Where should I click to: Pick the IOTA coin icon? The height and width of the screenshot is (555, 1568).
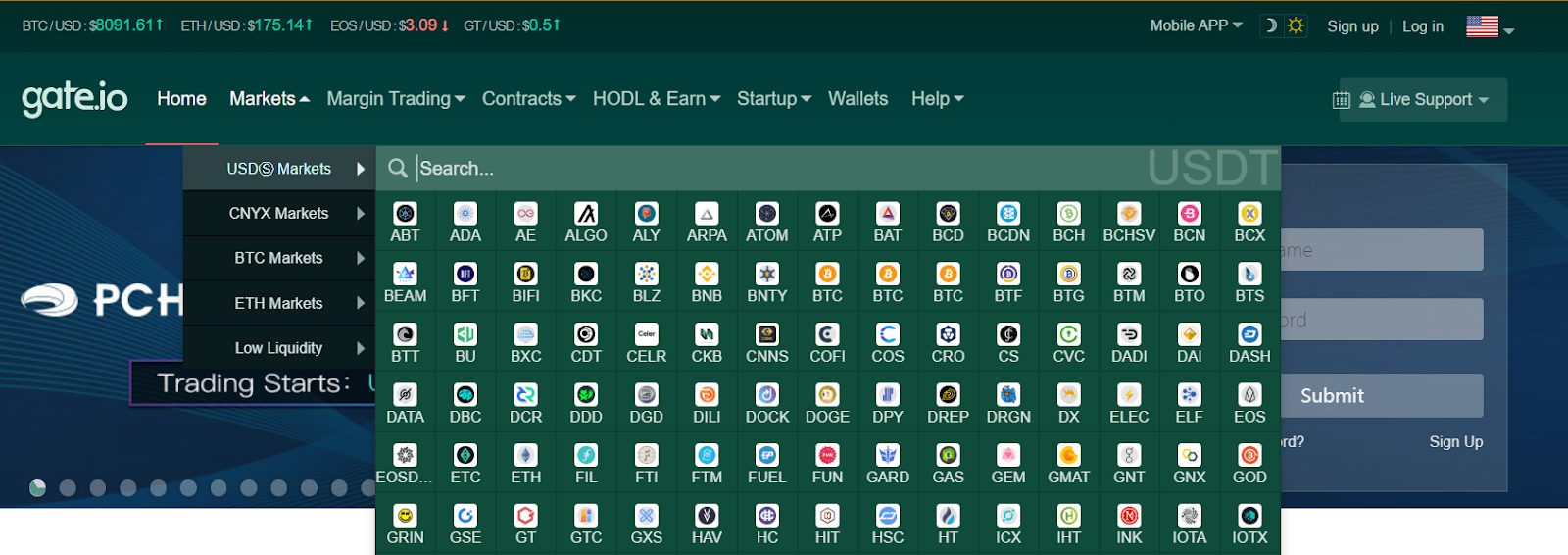coord(1190,516)
